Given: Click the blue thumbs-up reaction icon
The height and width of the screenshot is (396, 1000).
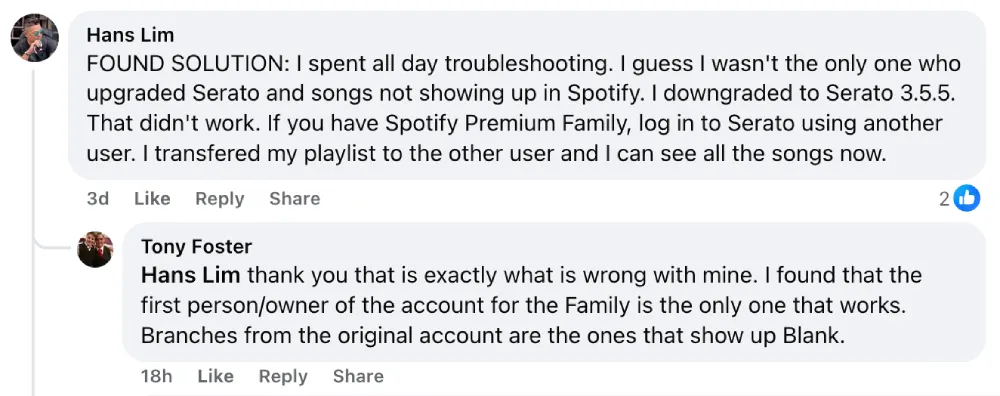Looking at the screenshot, I should click(967, 199).
